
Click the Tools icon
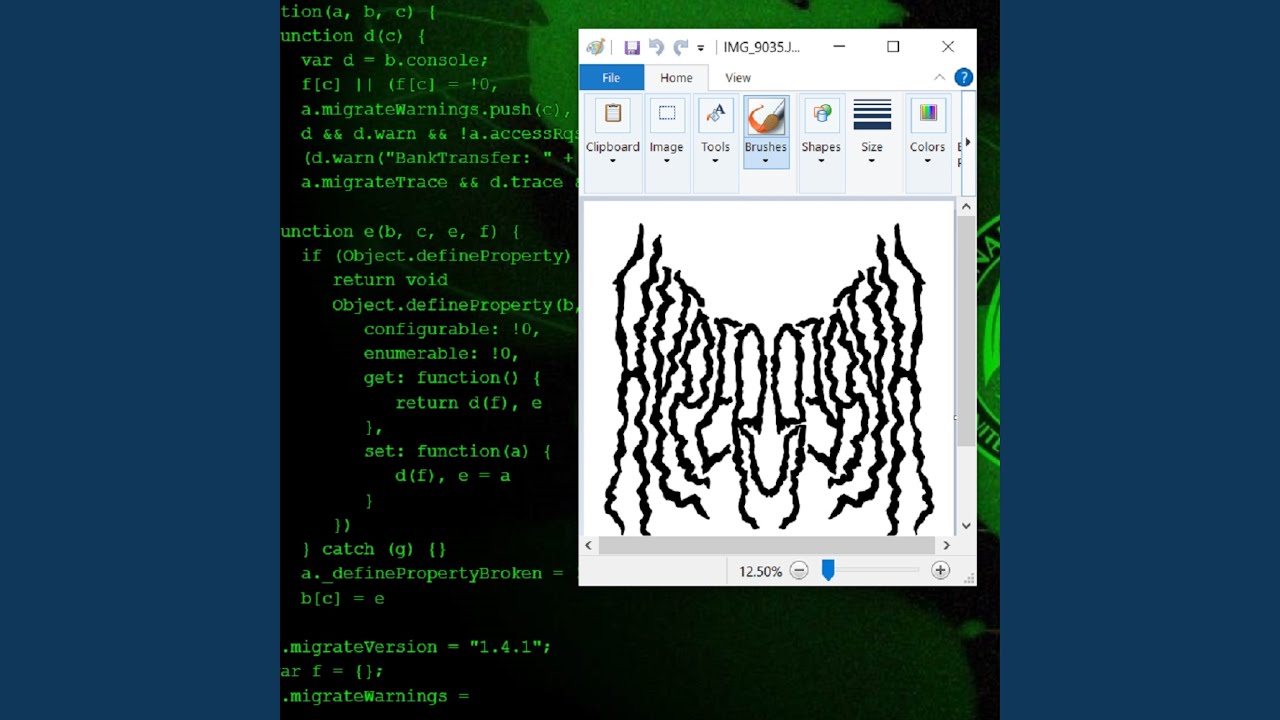coord(716,114)
